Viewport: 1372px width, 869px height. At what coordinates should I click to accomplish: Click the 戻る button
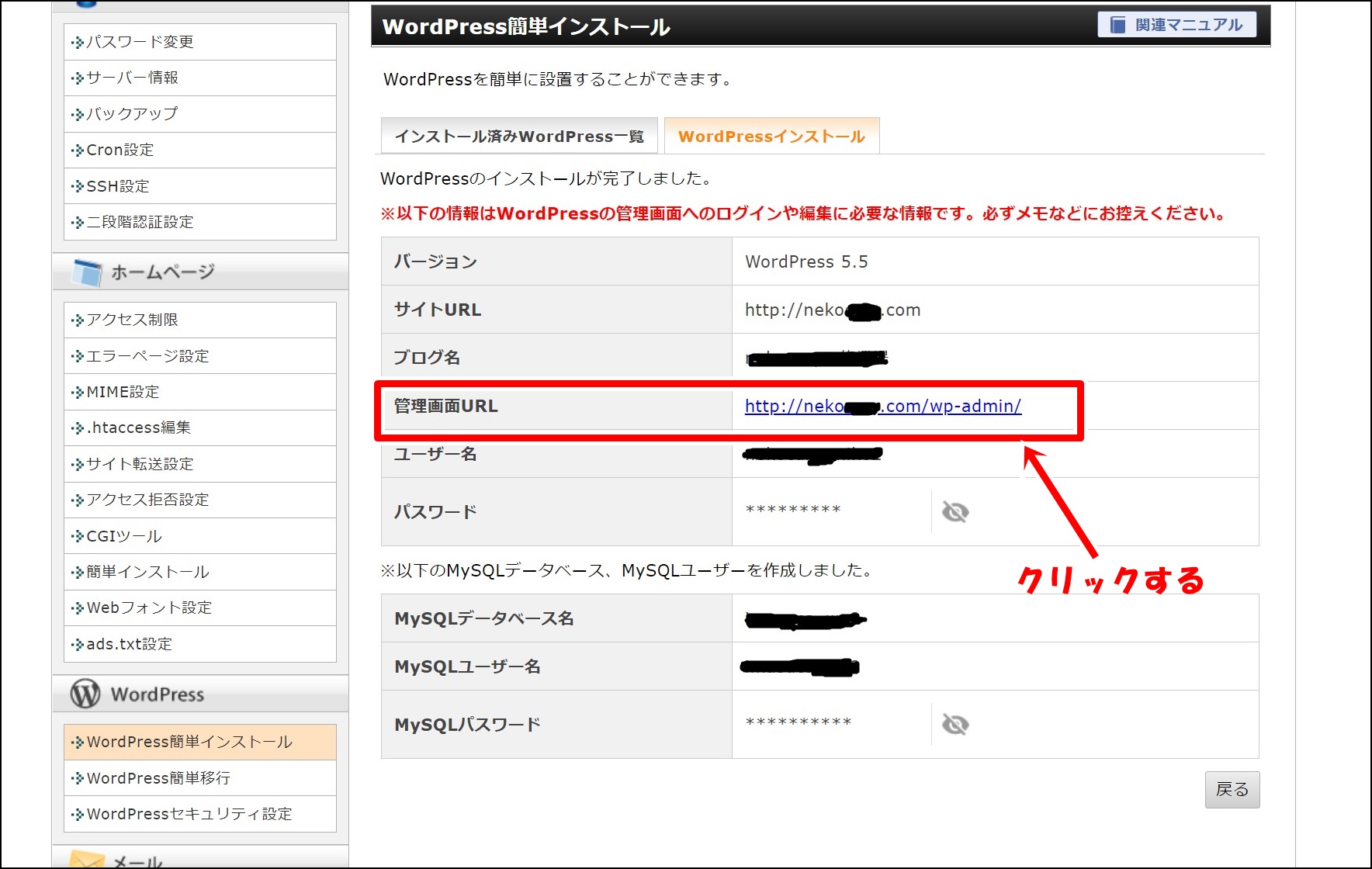(1232, 789)
